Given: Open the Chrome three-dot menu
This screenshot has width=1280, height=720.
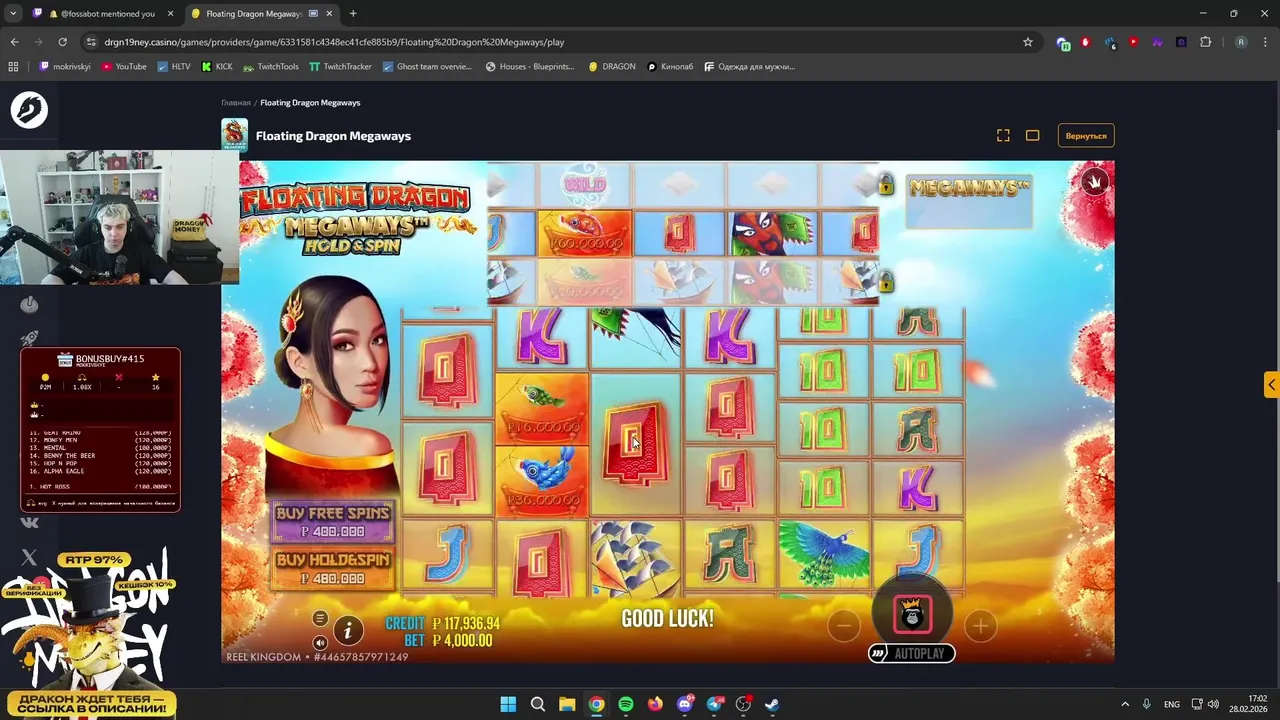Looking at the screenshot, I should (1265, 42).
